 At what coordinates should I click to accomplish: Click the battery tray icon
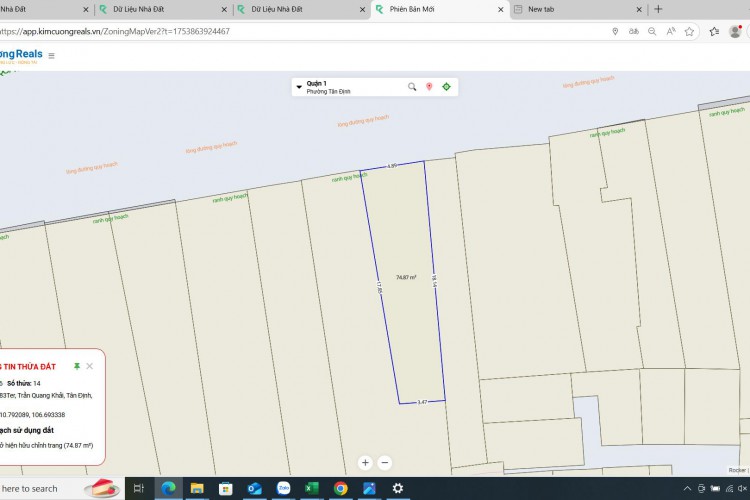tap(715, 489)
